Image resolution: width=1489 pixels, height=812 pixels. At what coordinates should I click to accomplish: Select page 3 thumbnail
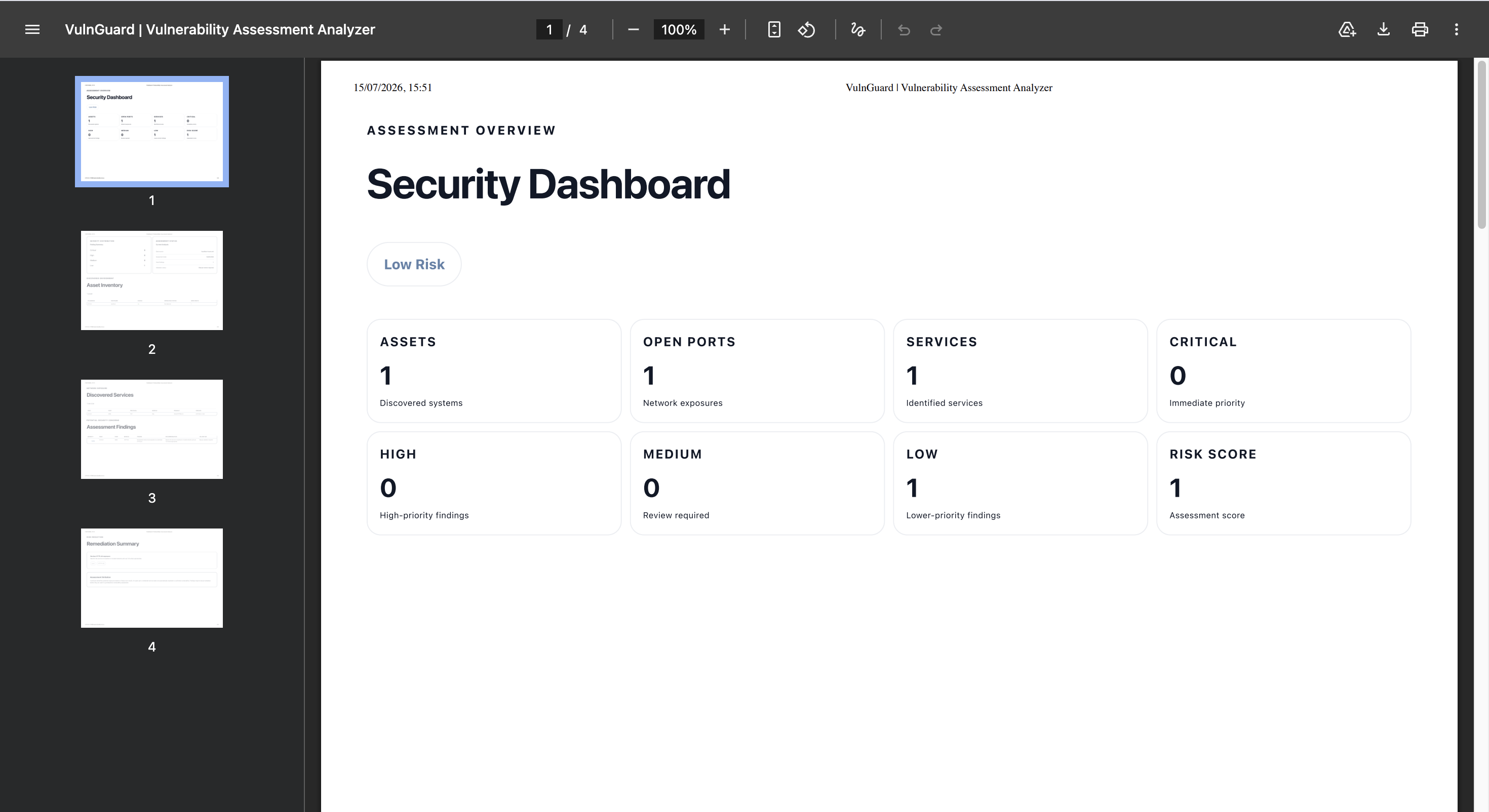152,429
